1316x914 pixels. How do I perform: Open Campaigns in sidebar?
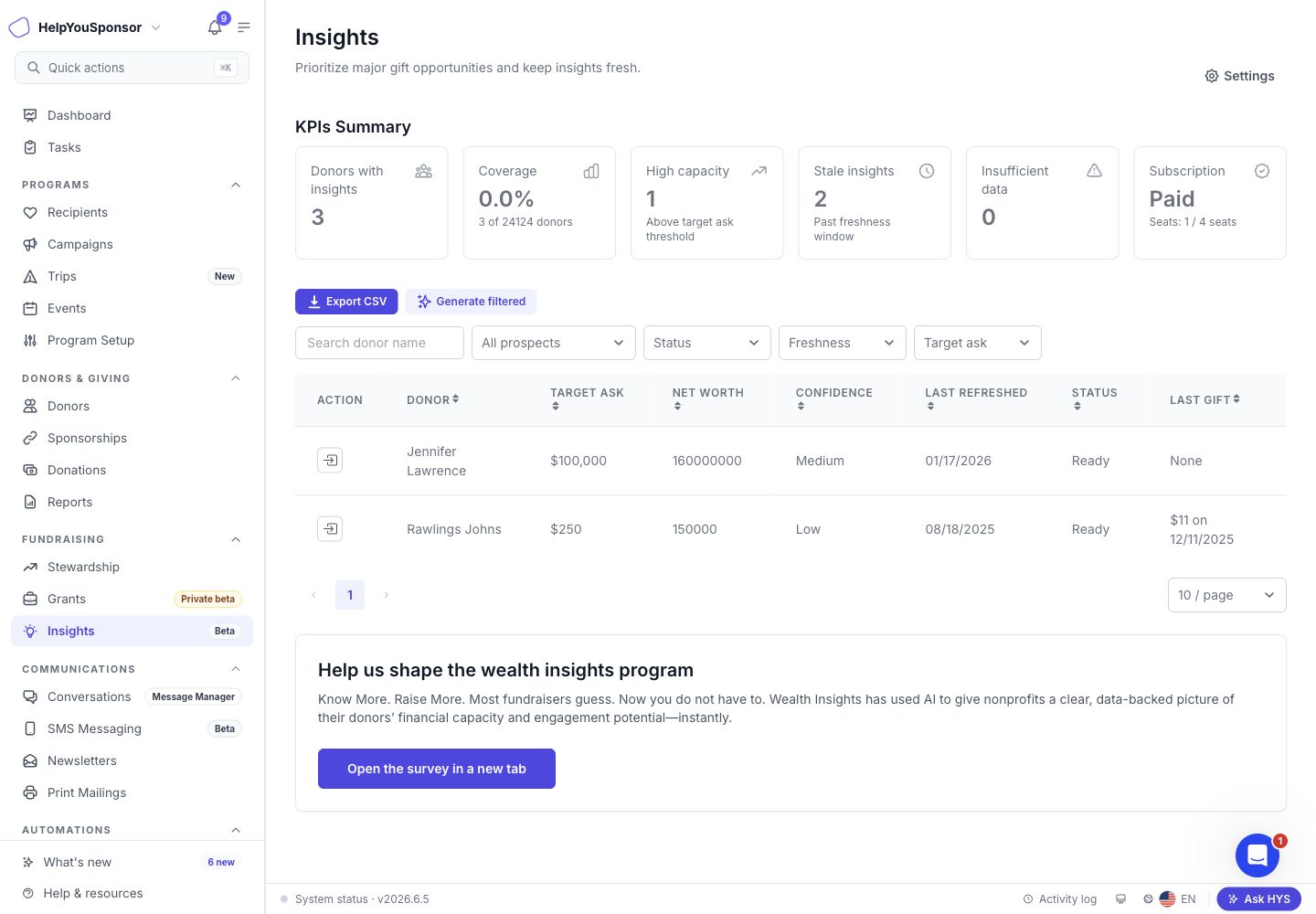click(x=132, y=244)
